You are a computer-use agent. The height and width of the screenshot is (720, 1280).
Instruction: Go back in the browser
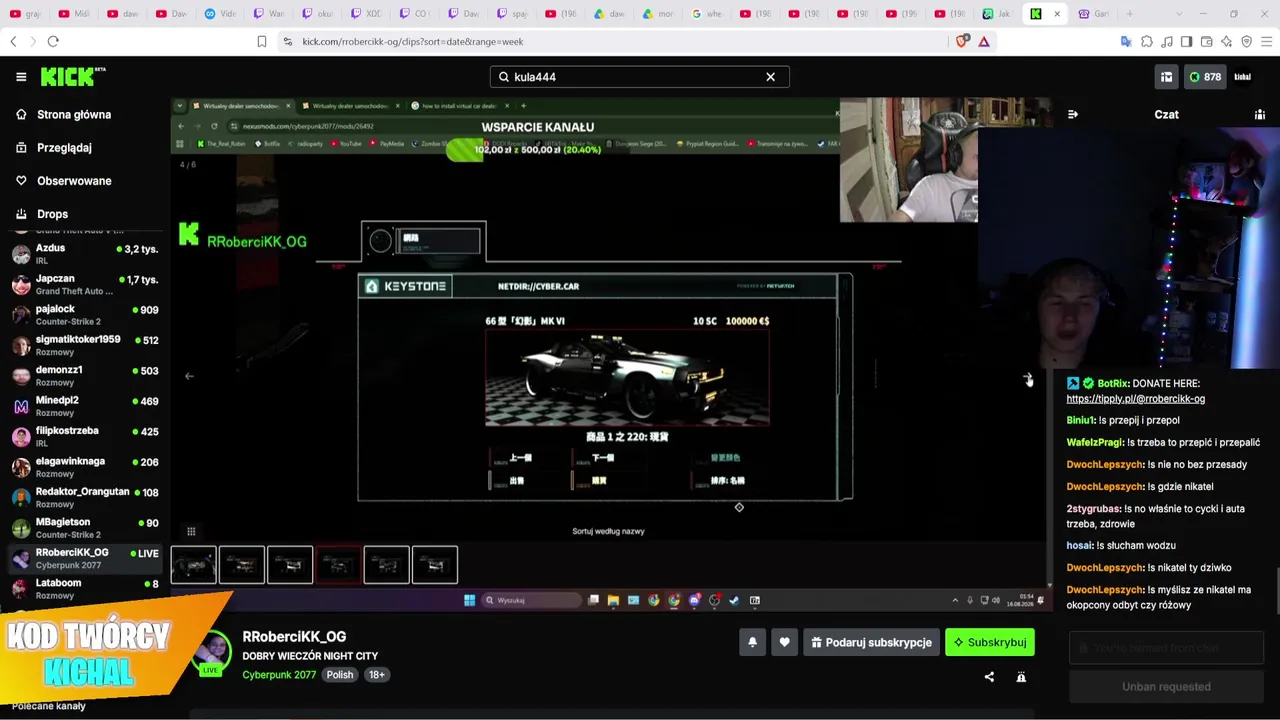[13, 41]
